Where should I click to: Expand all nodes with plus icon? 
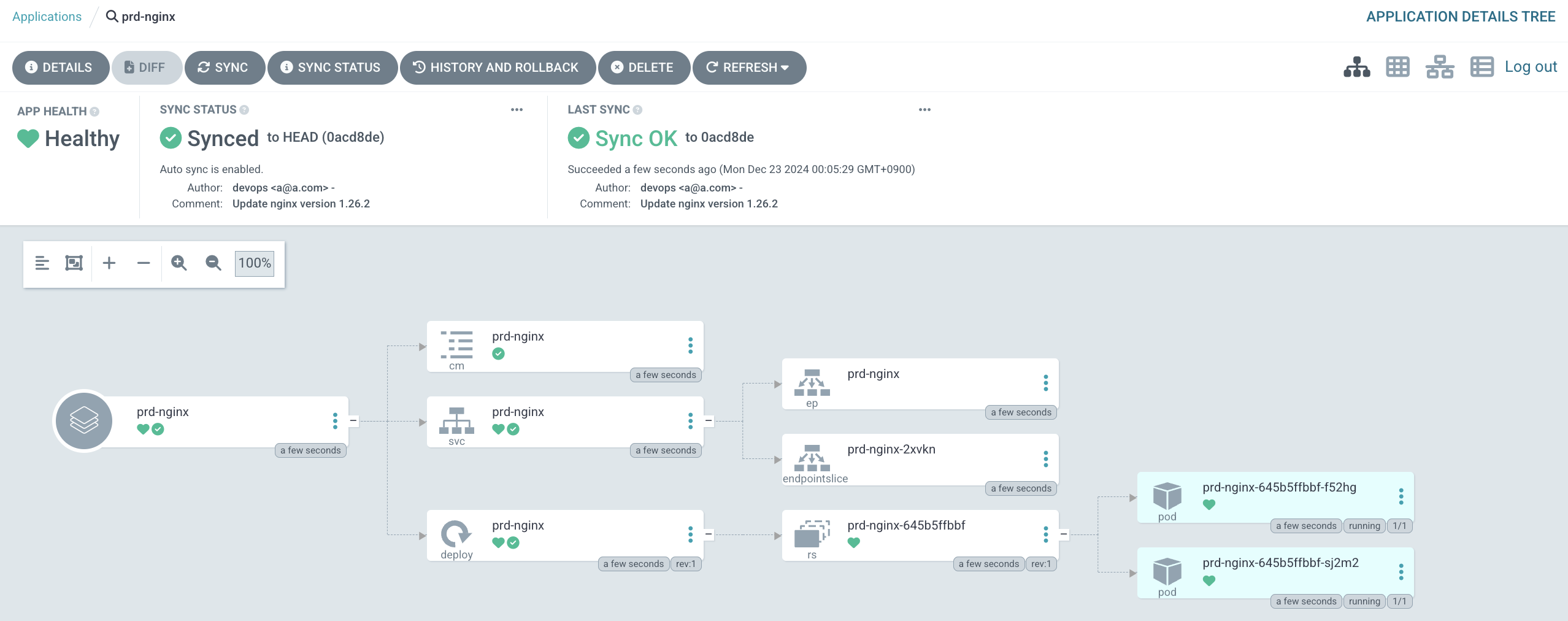(109, 263)
